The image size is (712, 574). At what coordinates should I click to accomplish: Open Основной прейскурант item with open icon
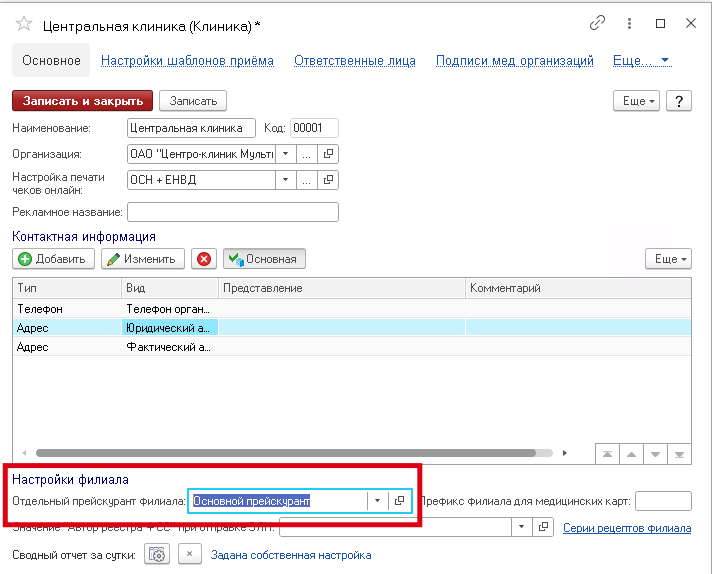(x=399, y=501)
